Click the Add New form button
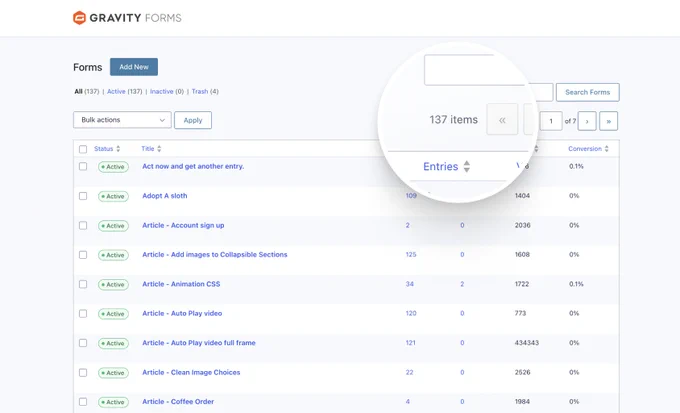Viewport: 680px width, 413px height. pyautogui.click(x=134, y=67)
